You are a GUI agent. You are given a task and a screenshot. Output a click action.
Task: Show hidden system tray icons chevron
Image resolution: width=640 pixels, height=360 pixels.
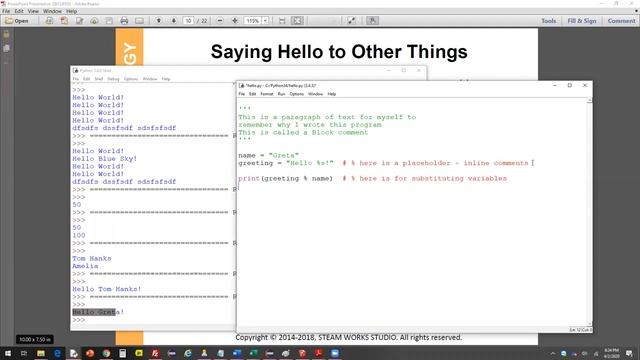point(553,353)
